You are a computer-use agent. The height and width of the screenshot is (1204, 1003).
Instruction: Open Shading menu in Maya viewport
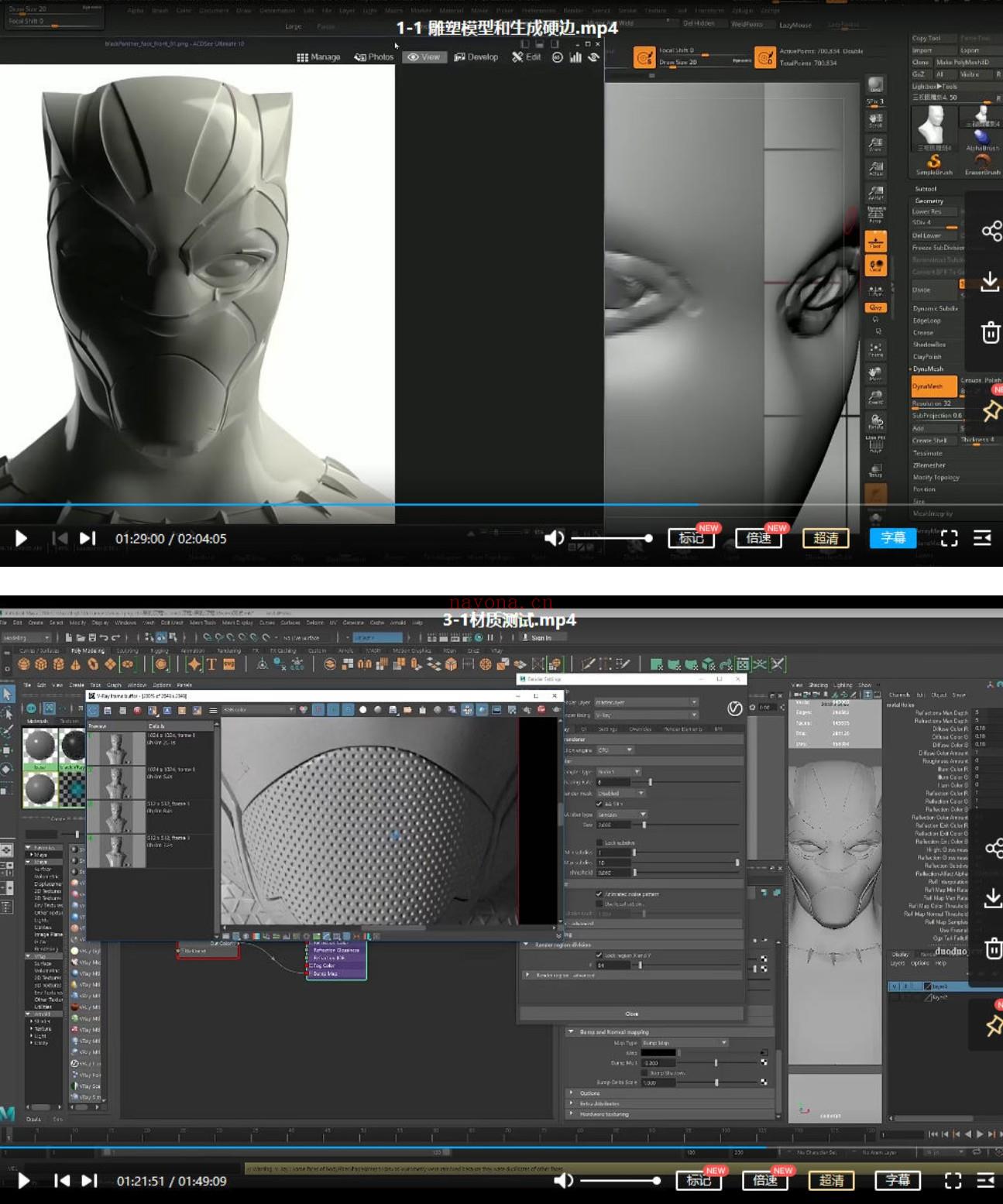(x=818, y=685)
